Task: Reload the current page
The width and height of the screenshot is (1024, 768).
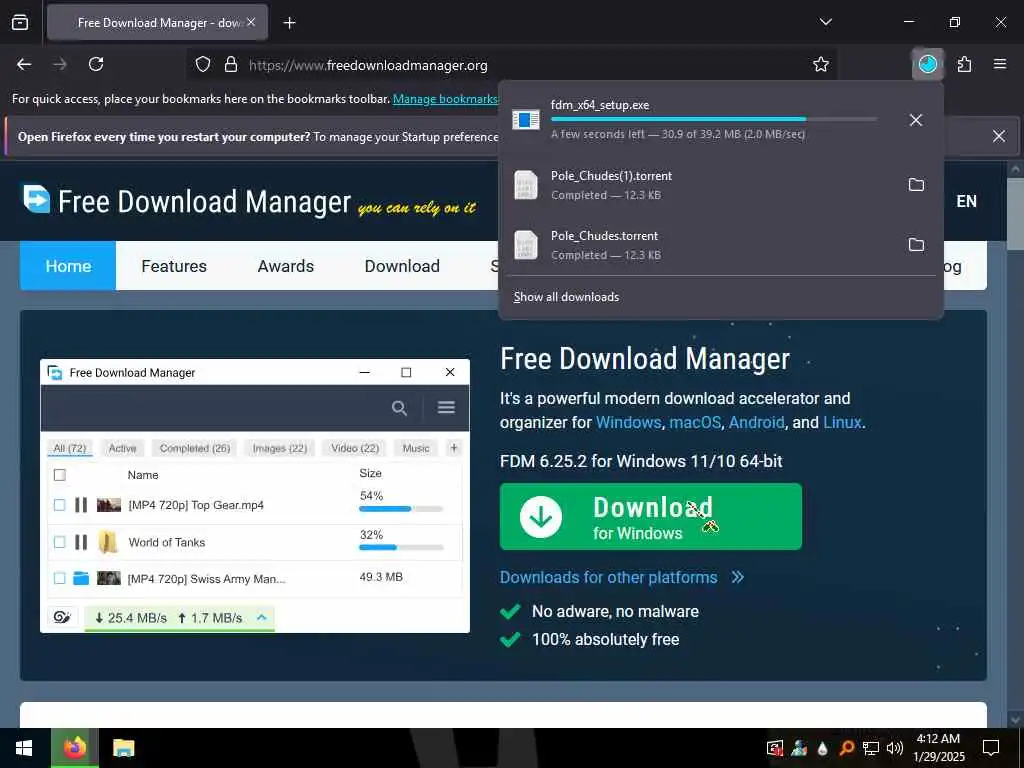Action: coord(96,65)
